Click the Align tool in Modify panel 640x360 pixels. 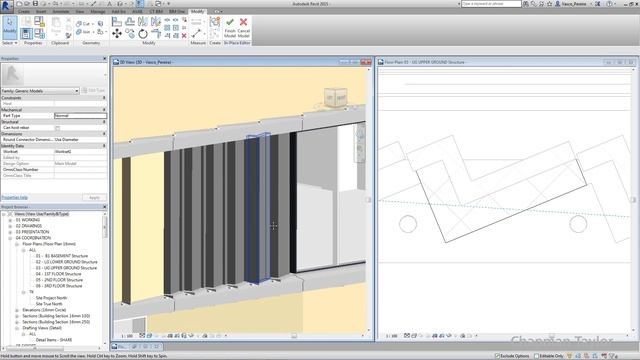[x=117, y=22]
